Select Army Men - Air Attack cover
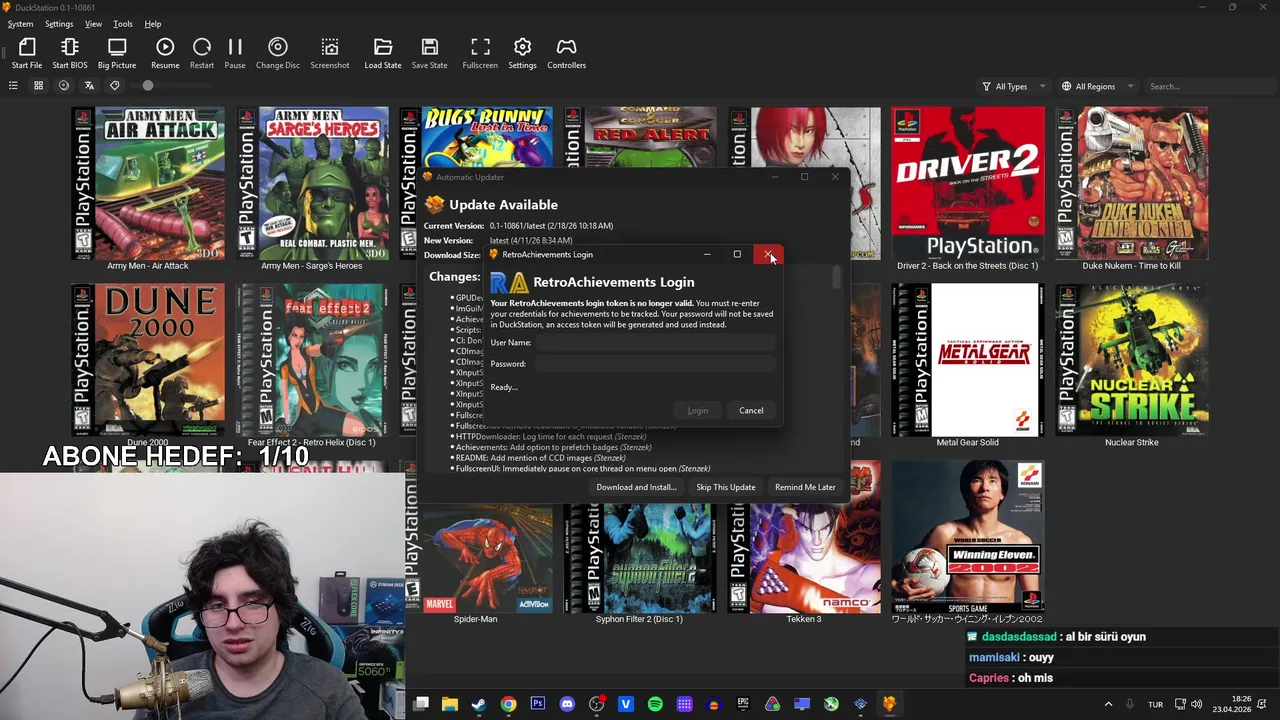The height and width of the screenshot is (720, 1280). coord(148,183)
